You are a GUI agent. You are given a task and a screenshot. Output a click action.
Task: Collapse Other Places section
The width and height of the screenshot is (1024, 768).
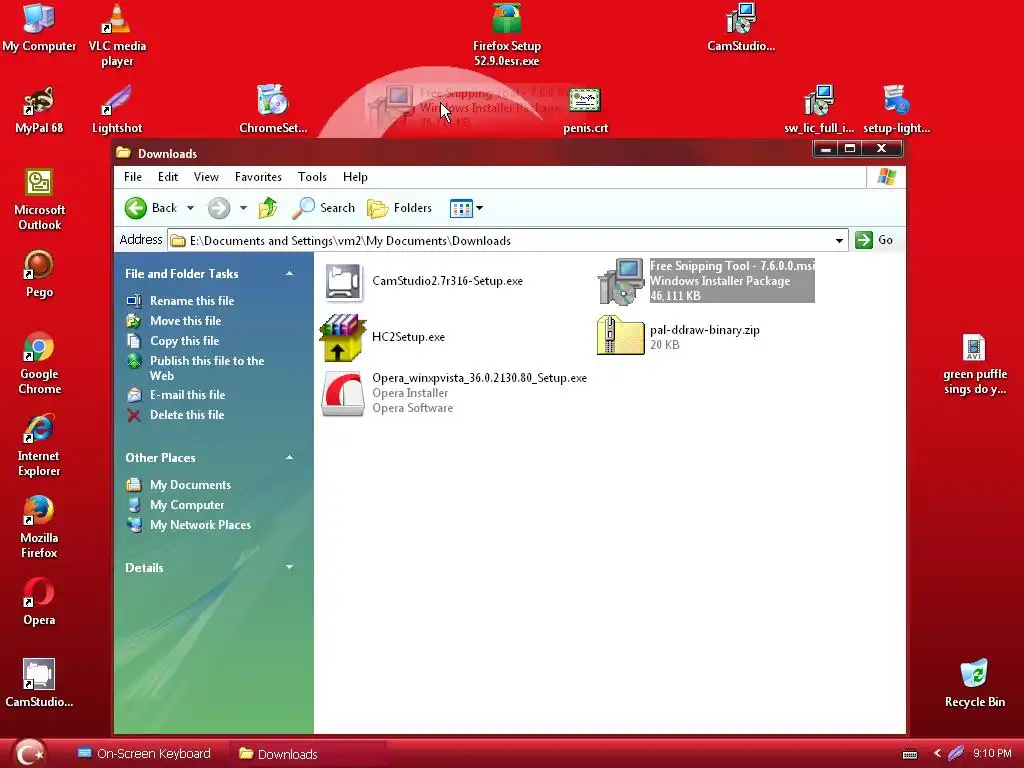pyautogui.click(x=289, y=458)
